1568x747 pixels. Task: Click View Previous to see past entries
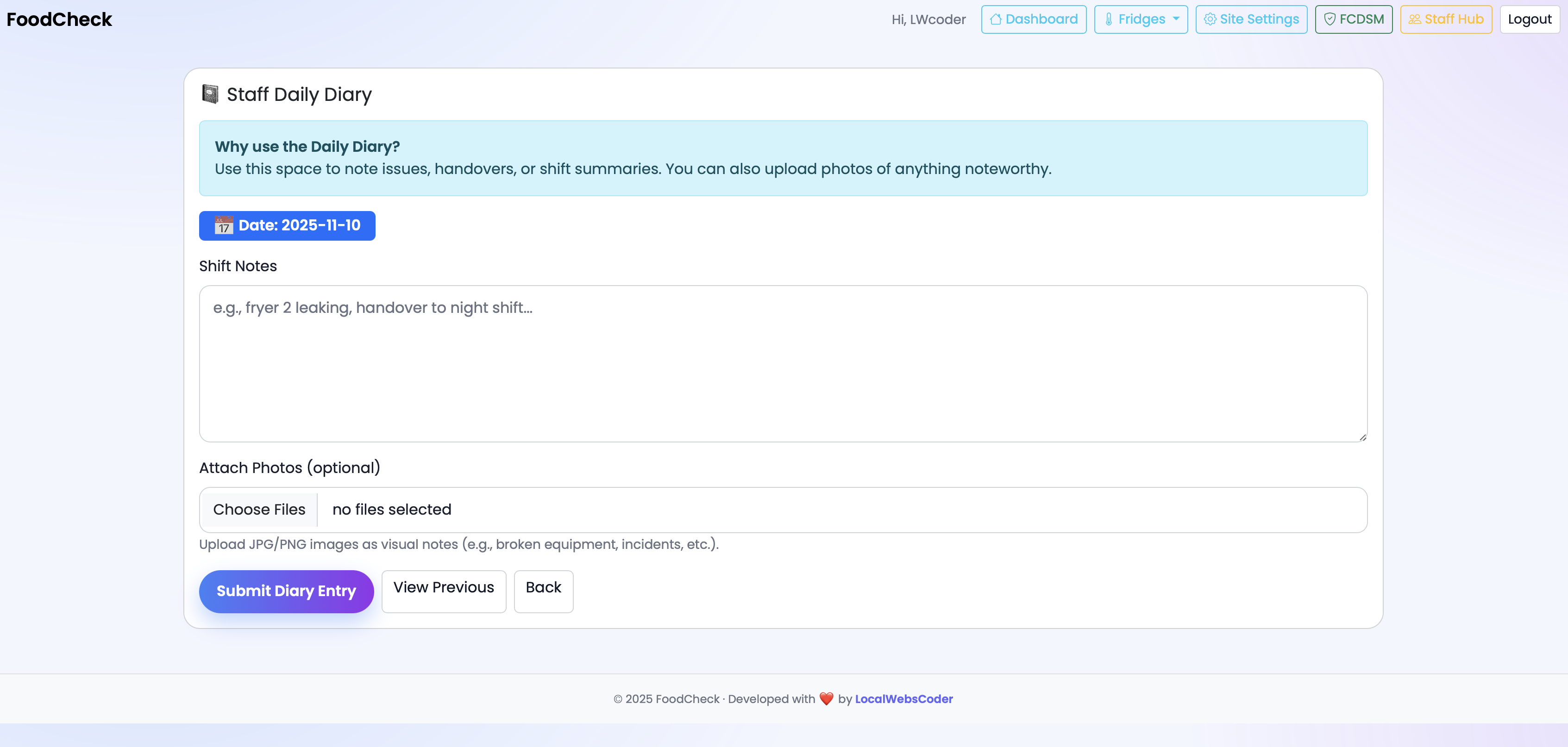click(x=444, y=591)
